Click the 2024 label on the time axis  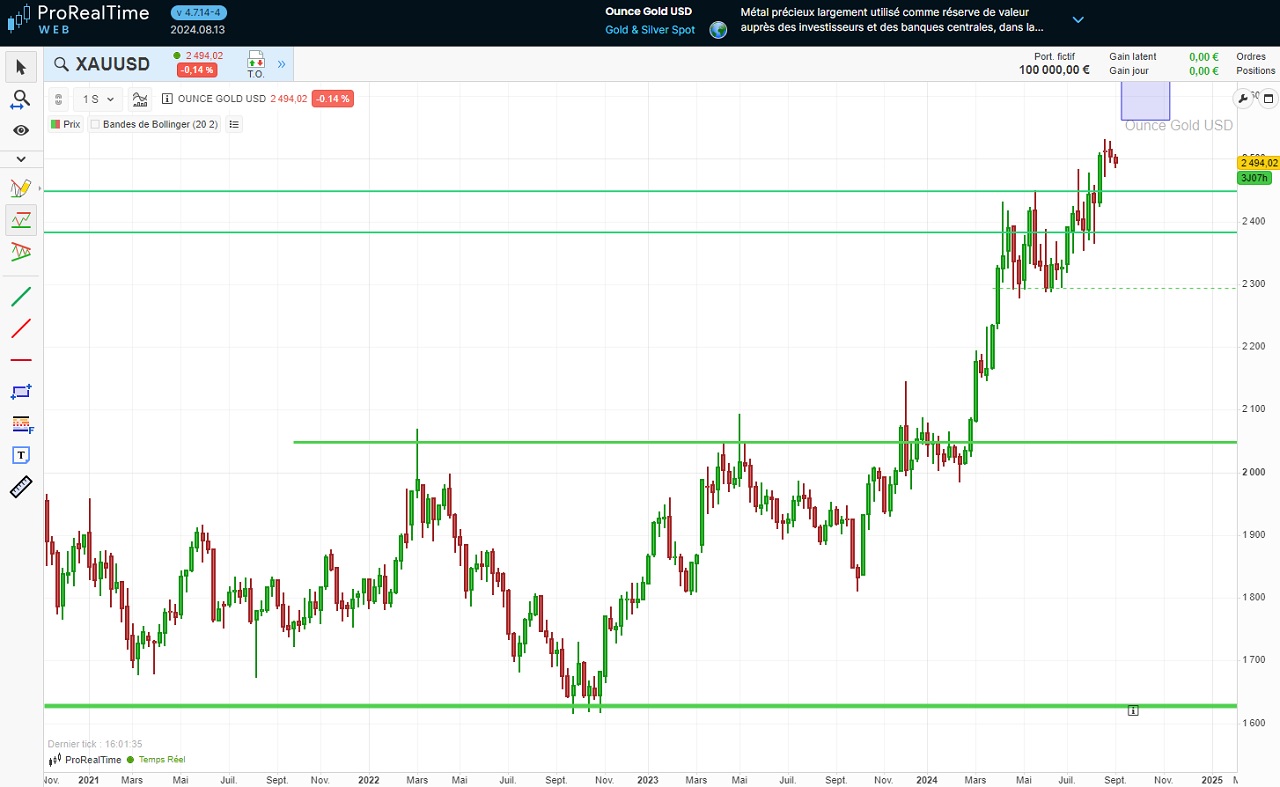[x=927, y=779]
